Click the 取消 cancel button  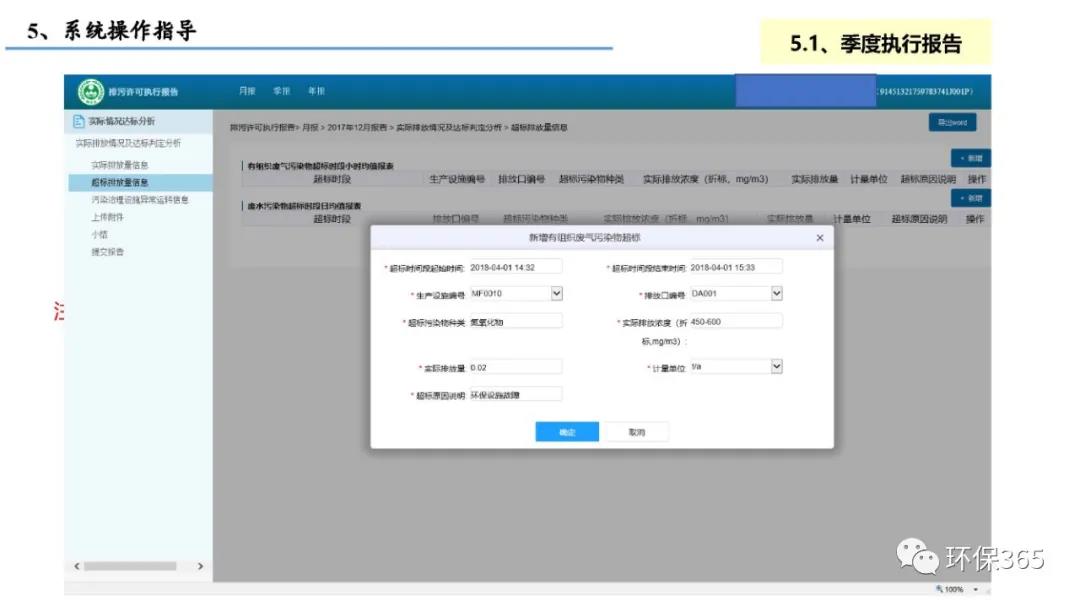tap(637, 432)
